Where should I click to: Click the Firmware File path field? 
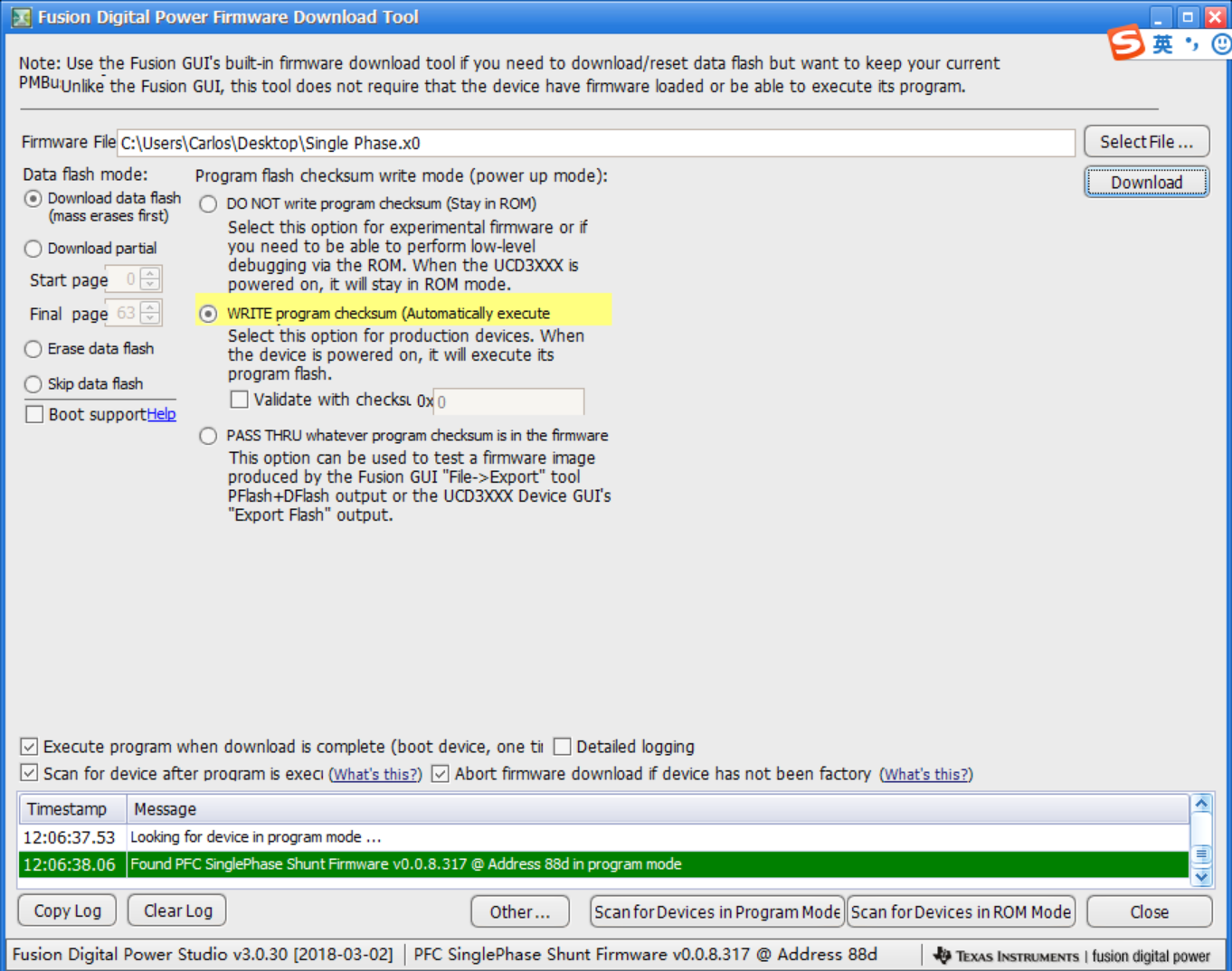596,143
